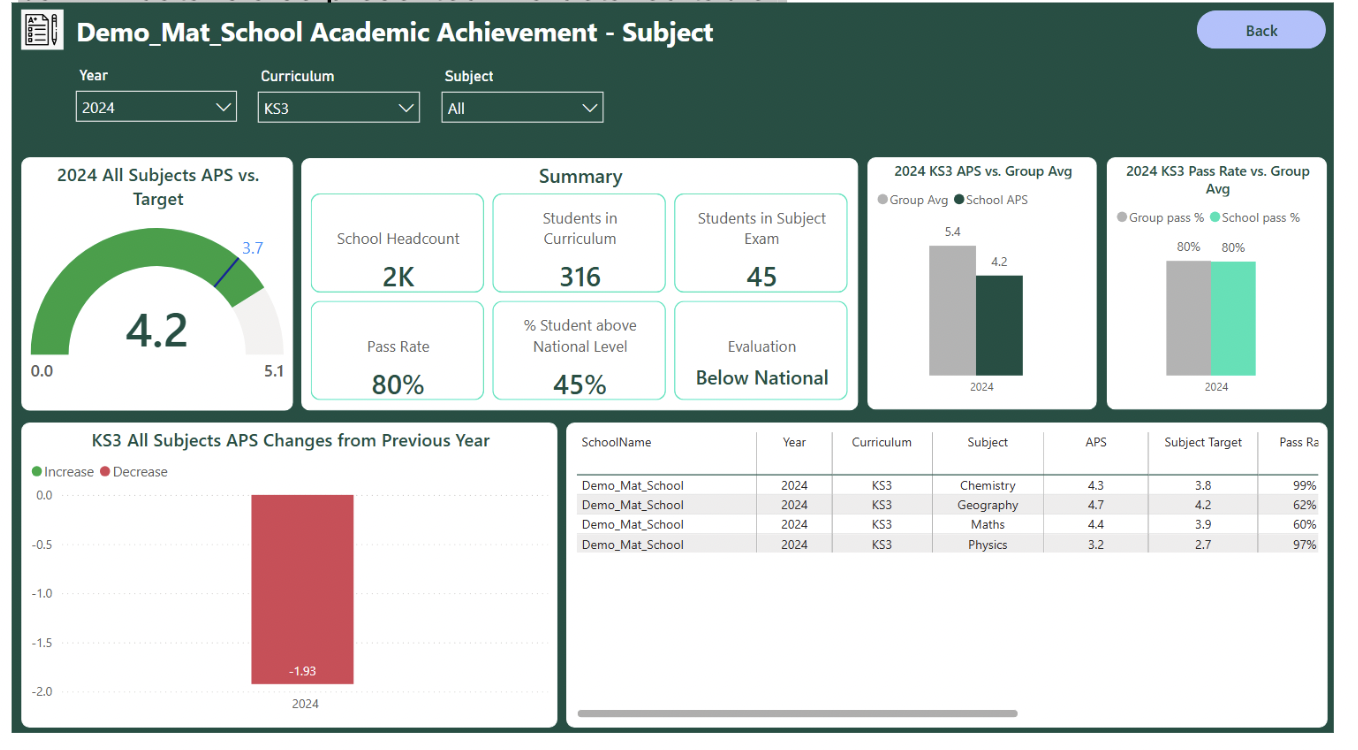The height and width of the screenshot is (750, 1358).
Task: Click the Students in Subject Exam 45 card
Action: coord(761,243)
